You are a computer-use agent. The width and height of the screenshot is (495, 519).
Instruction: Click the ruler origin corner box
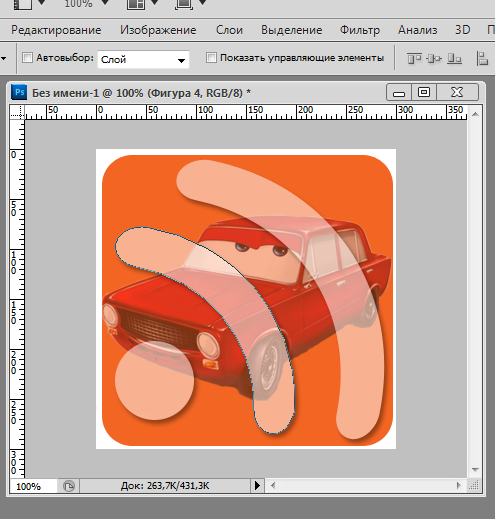(17, 112)
